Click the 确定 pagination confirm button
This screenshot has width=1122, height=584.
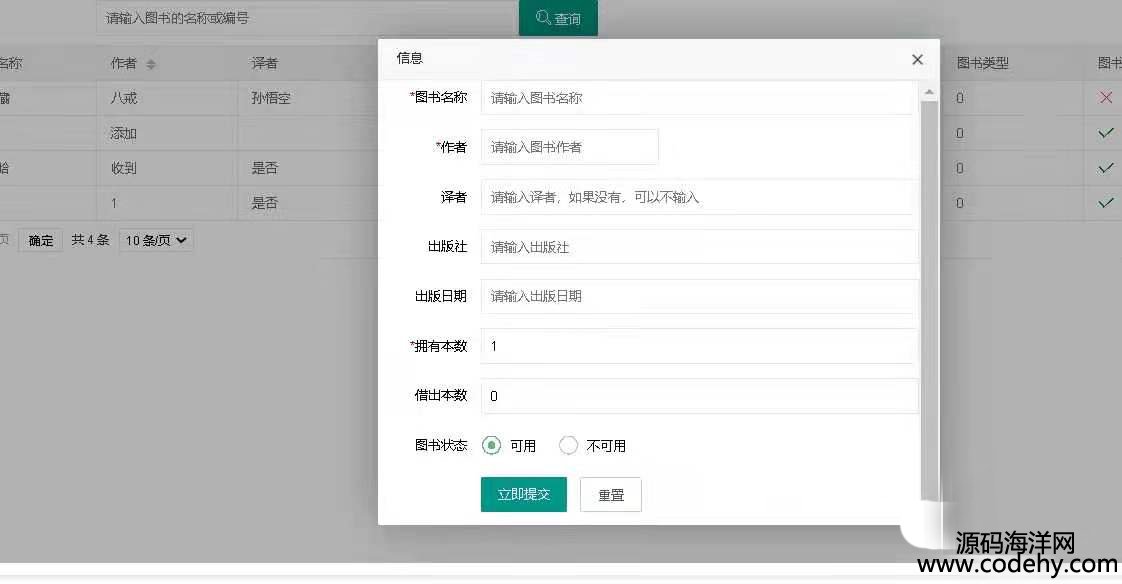41,240
